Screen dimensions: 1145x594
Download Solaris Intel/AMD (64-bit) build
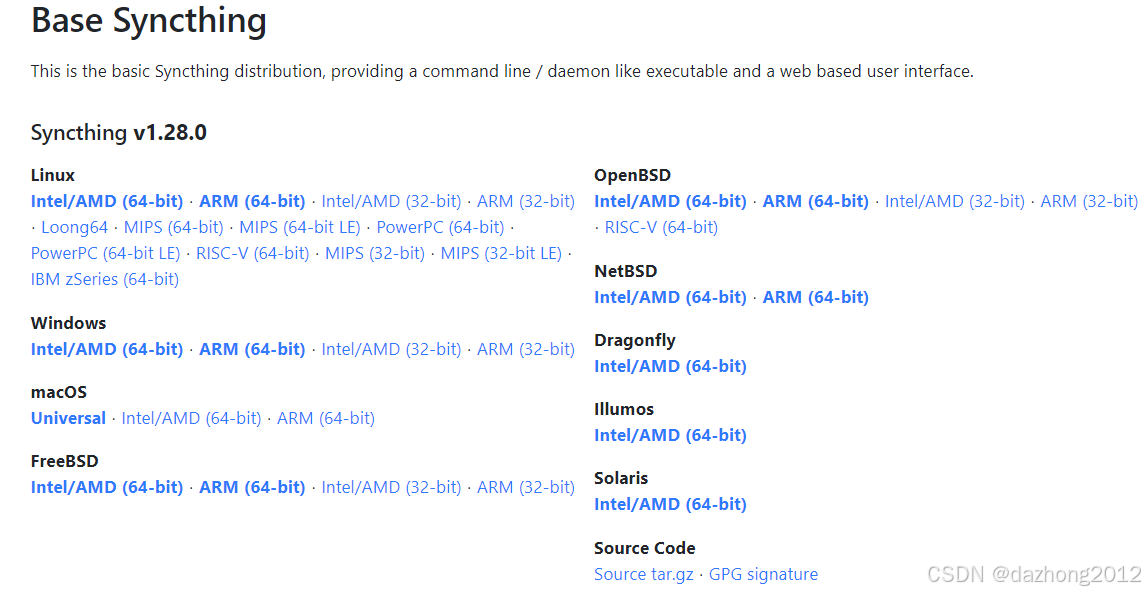pos(670,504)
